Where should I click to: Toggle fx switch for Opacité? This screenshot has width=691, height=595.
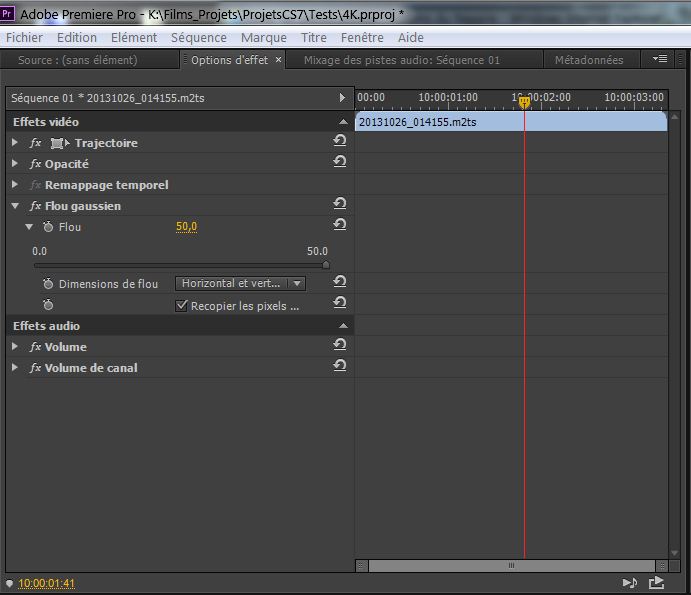(x=36, y=164)
